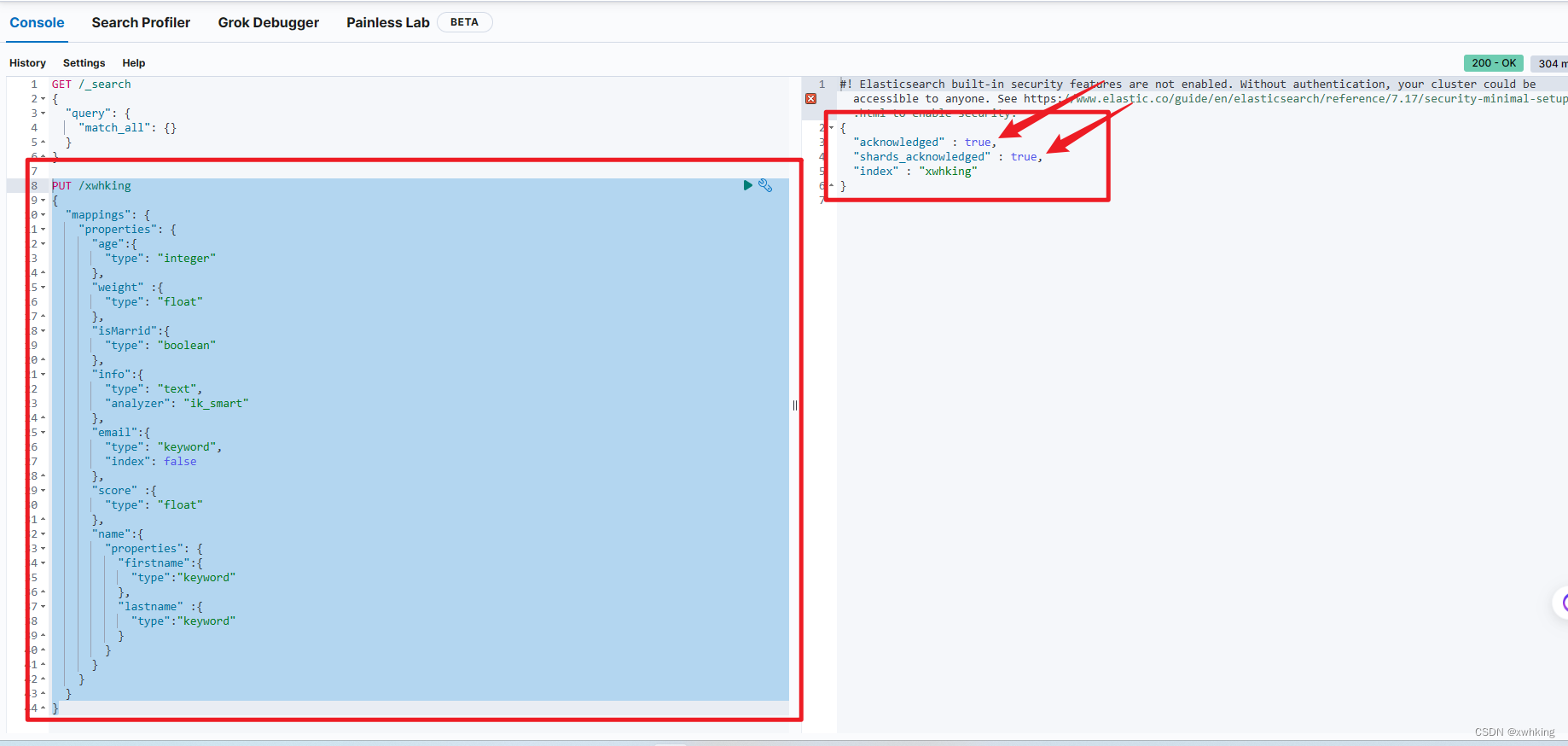Click the red warning marker in the output gutter

click(x=811, y=99)
